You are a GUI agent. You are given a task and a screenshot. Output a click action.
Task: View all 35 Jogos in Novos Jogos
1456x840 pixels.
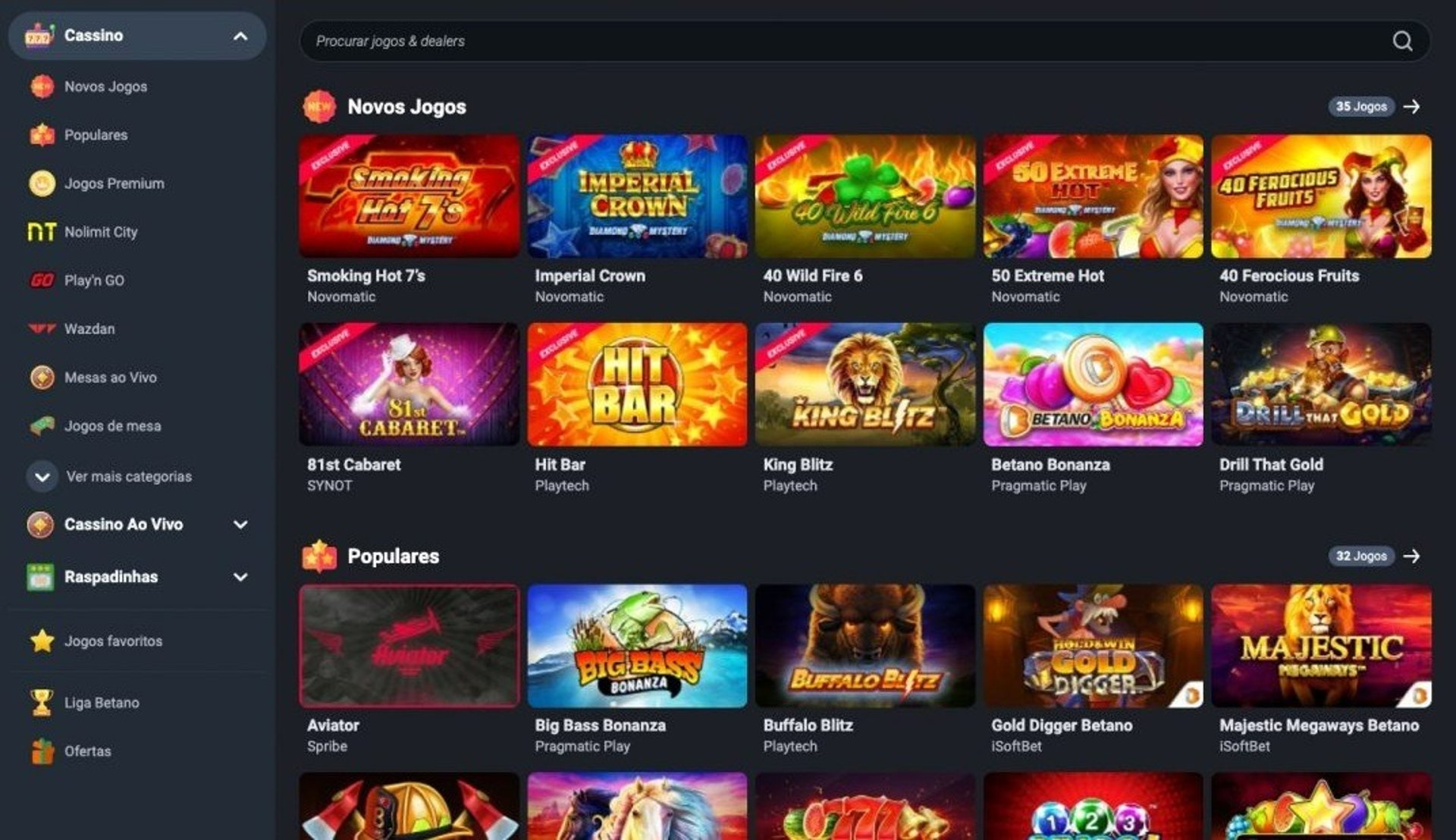[1361, 107]
